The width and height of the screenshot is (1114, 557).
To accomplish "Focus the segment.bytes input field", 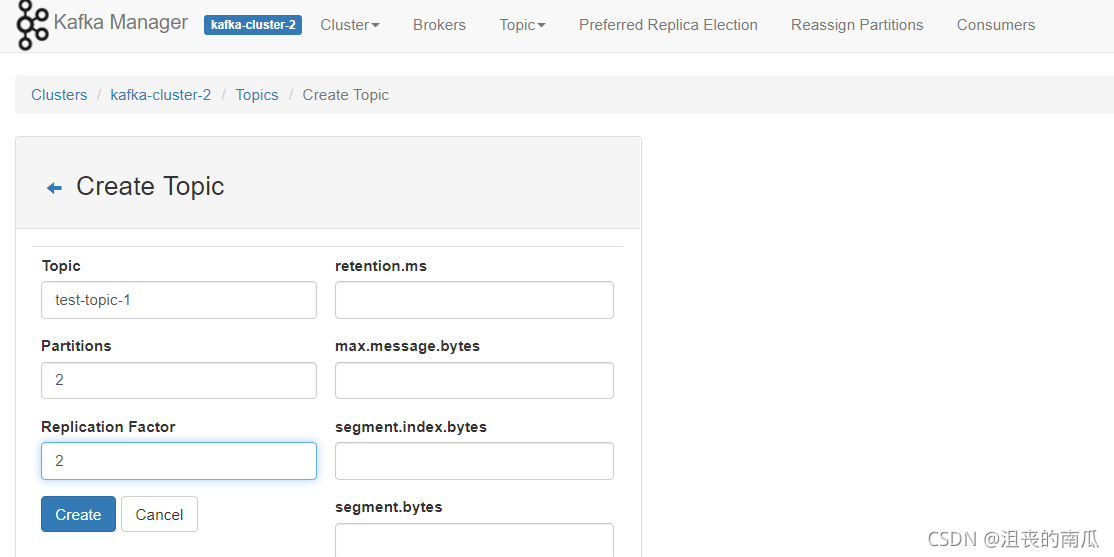I will (474, 540).
